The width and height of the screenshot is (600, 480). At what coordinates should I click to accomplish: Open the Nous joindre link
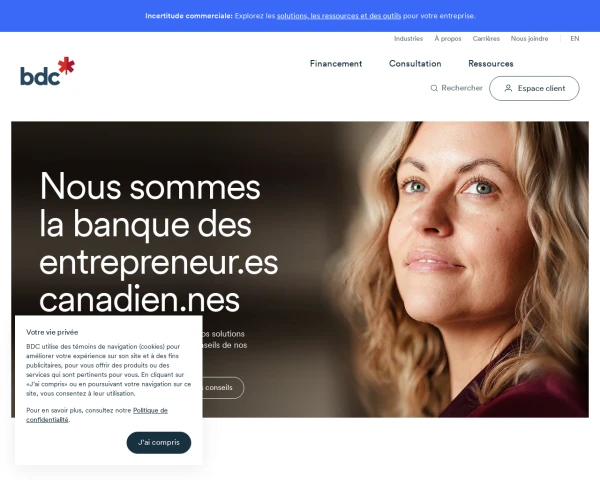click(530, 39)
